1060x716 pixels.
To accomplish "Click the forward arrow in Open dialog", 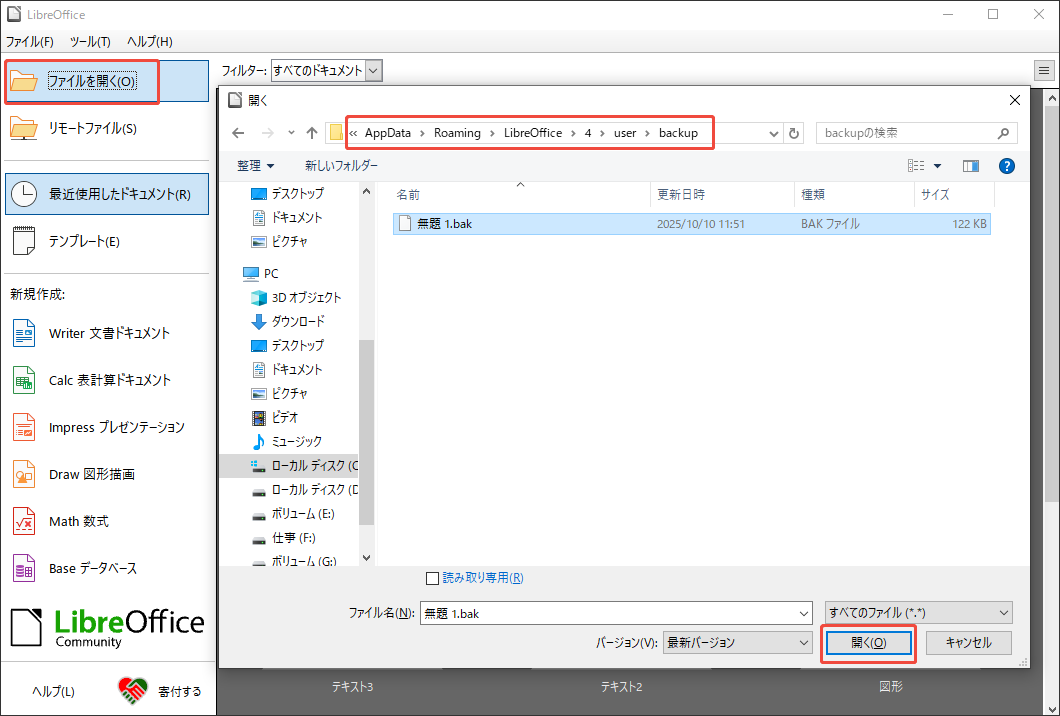I will (268, 133).
